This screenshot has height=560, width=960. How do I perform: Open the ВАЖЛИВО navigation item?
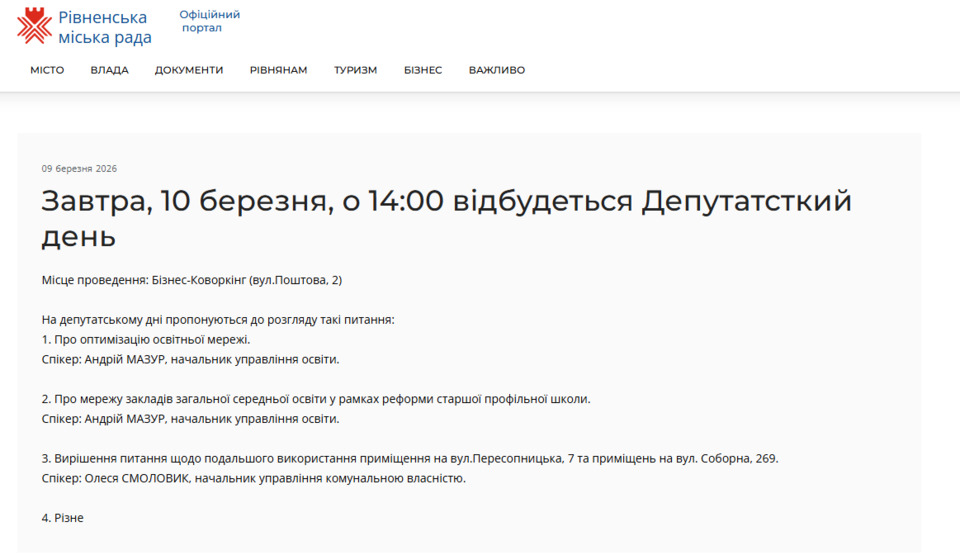(496, 70)
